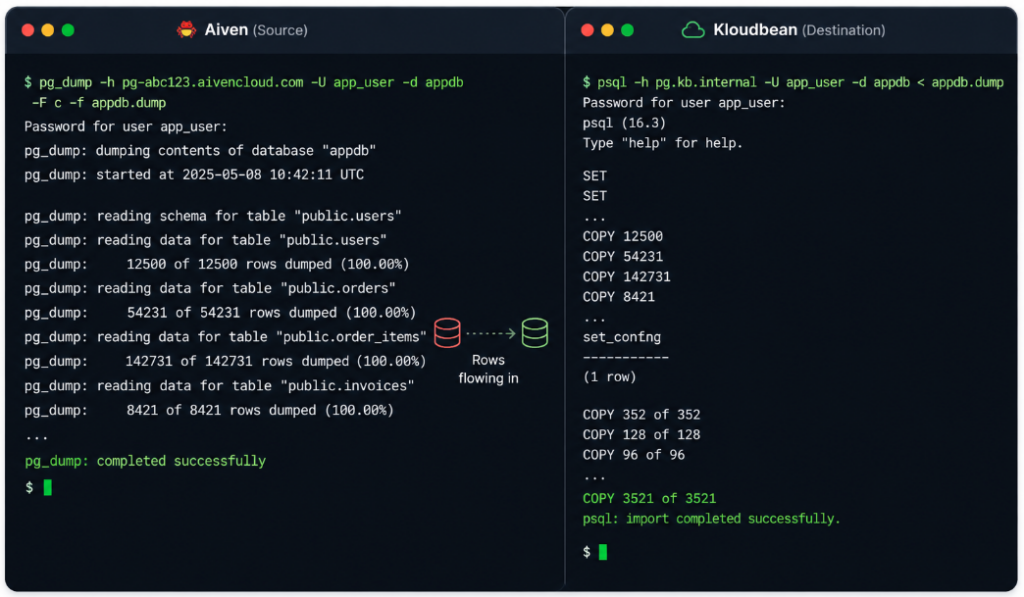Click the Aiven (Source) window title
The width and height of the screenshot is (1024, 597).
click(256, 30)
